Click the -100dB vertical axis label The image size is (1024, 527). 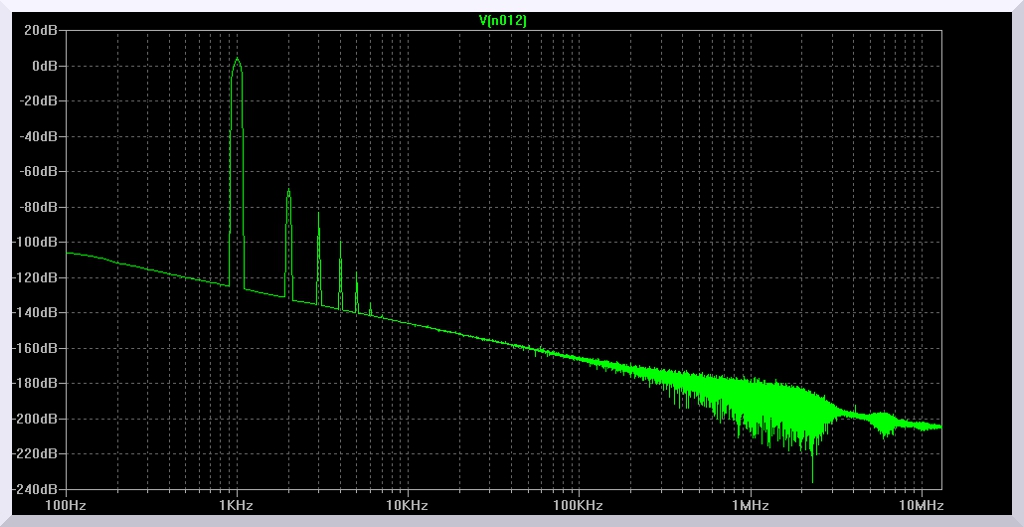pyautogui.click(x=36, y=243)
